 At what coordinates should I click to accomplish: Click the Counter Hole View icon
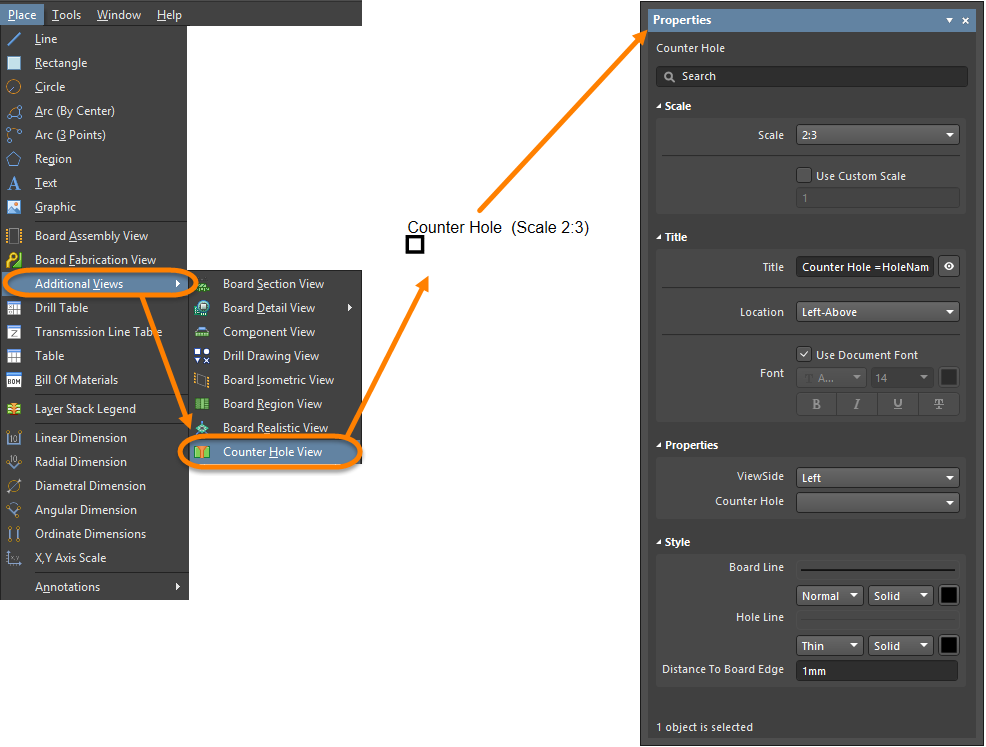(202, 452)
